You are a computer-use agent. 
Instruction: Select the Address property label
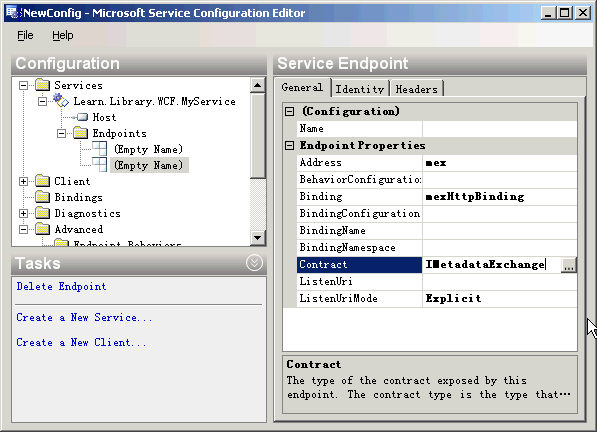click(x=321, y=163)
